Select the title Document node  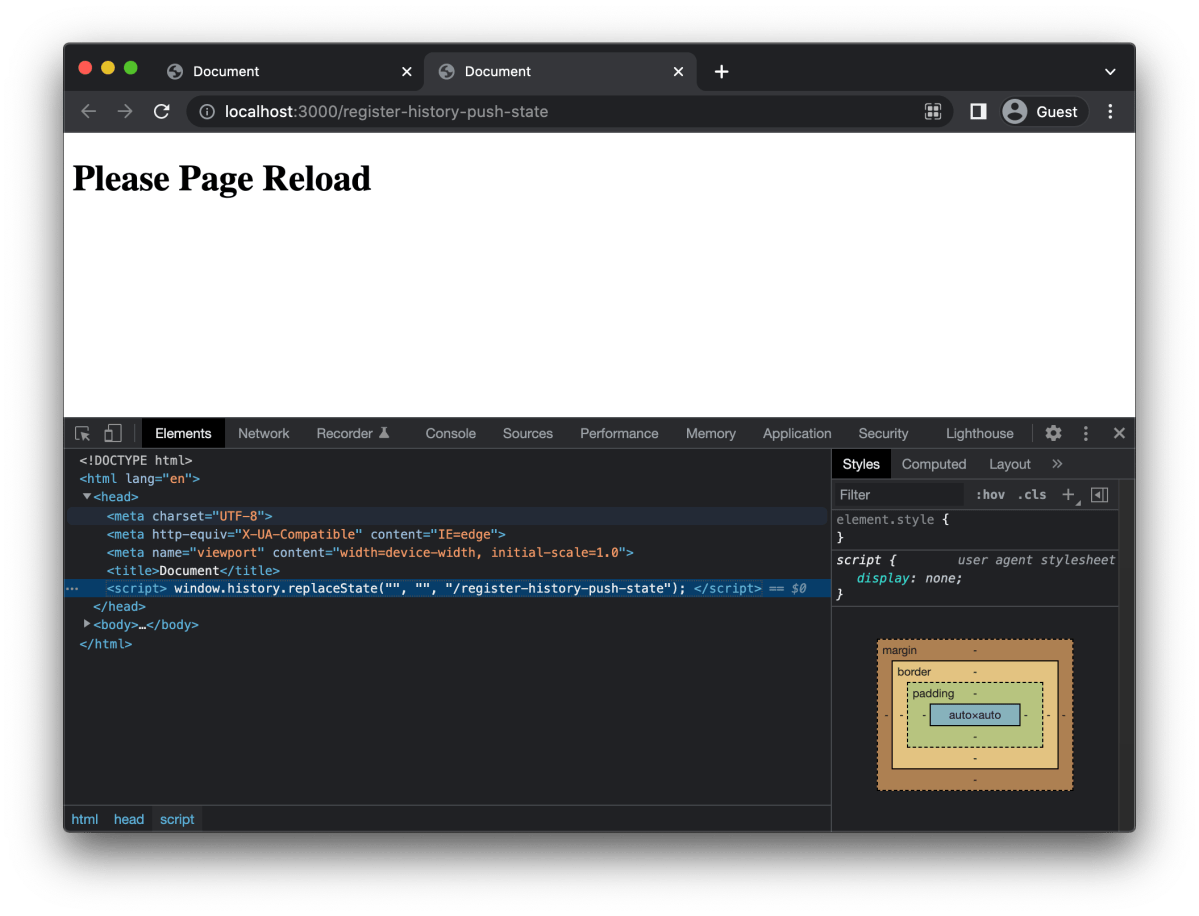(x=193, y=571)
